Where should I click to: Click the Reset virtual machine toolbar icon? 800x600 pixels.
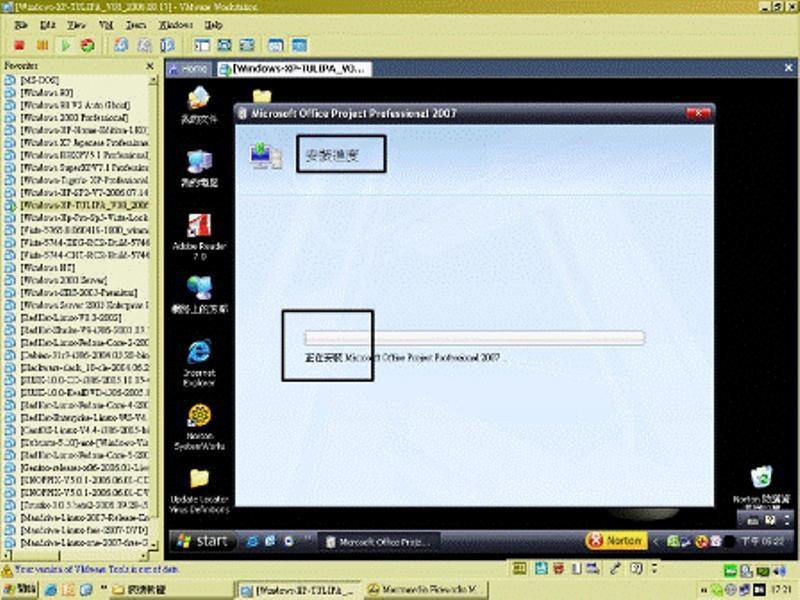coord(88,45)
